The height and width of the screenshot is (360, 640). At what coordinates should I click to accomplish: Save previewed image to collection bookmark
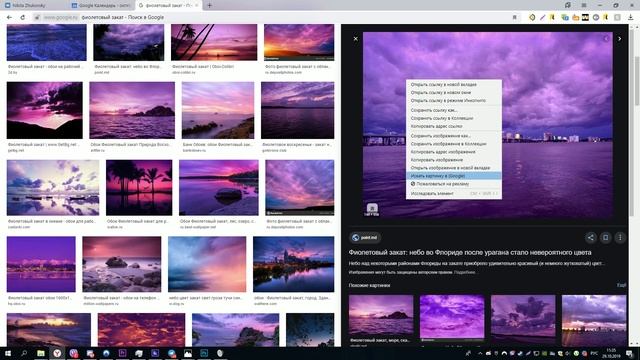click(605, 238)
